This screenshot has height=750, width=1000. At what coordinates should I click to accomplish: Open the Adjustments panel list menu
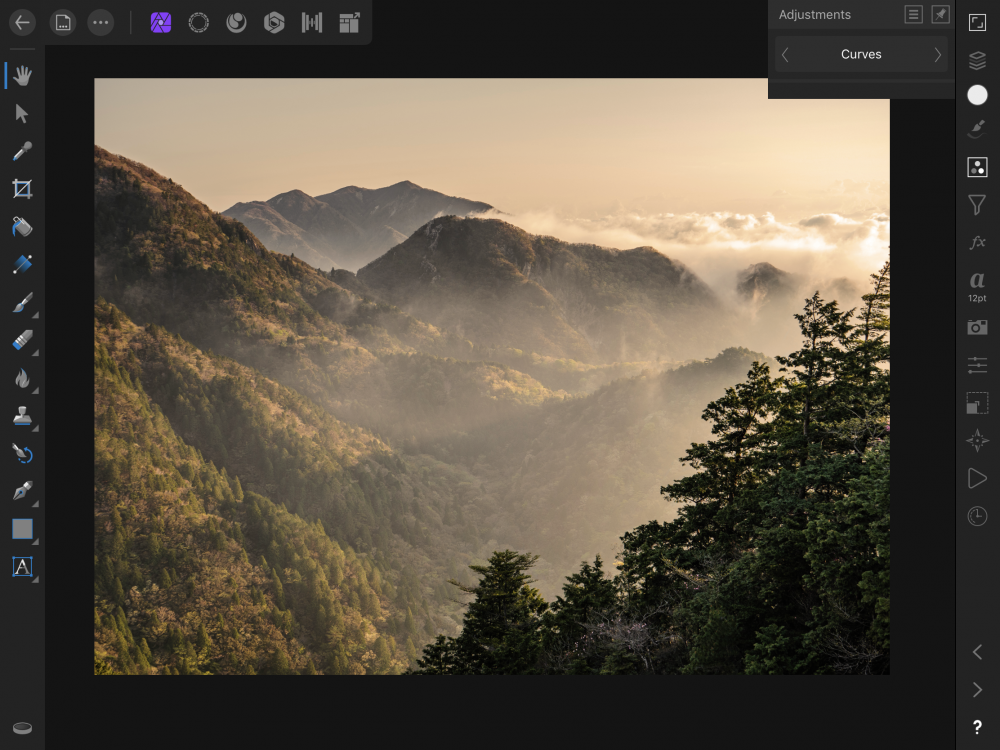(913, 14)
